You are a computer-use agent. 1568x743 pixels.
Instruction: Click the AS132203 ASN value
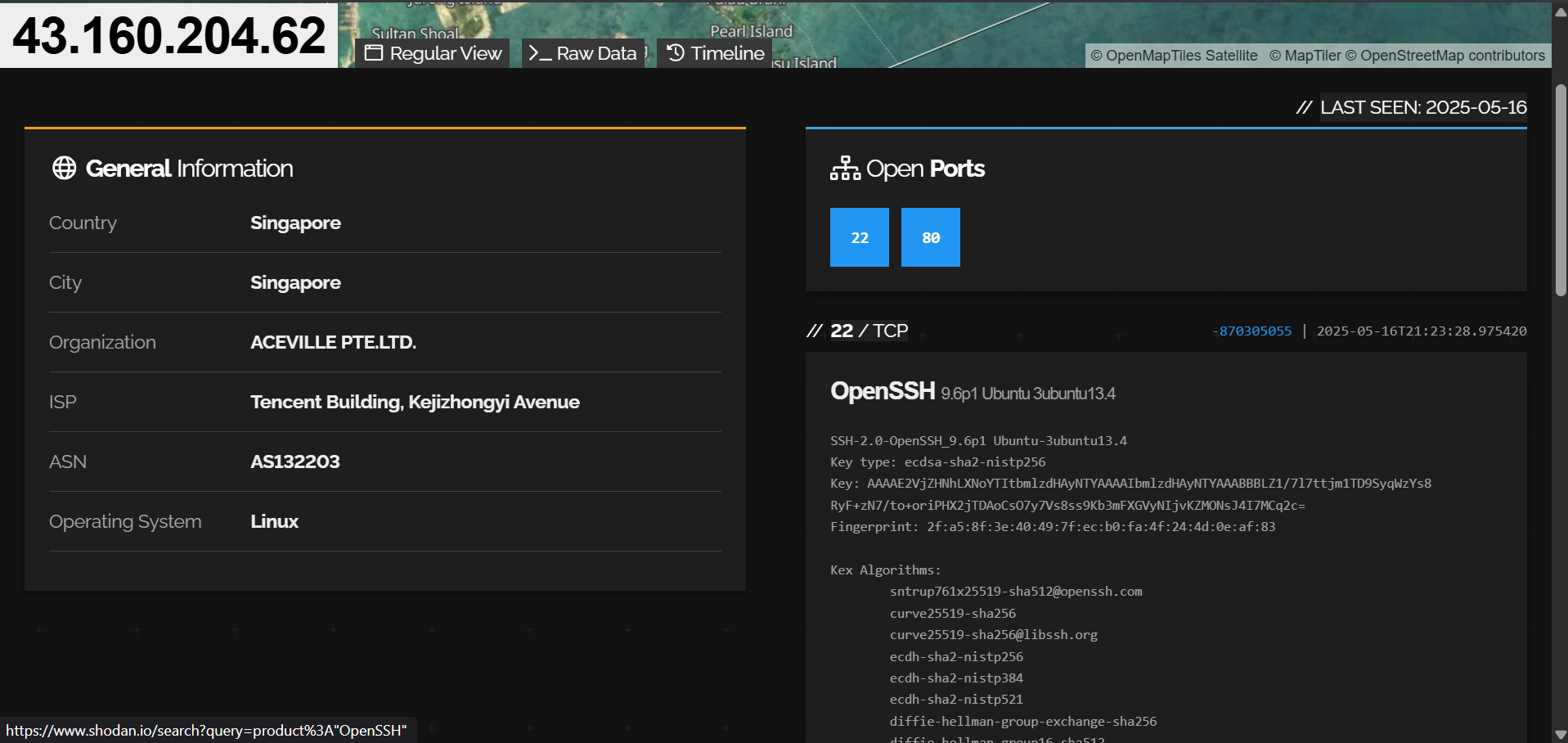(294, 462)
